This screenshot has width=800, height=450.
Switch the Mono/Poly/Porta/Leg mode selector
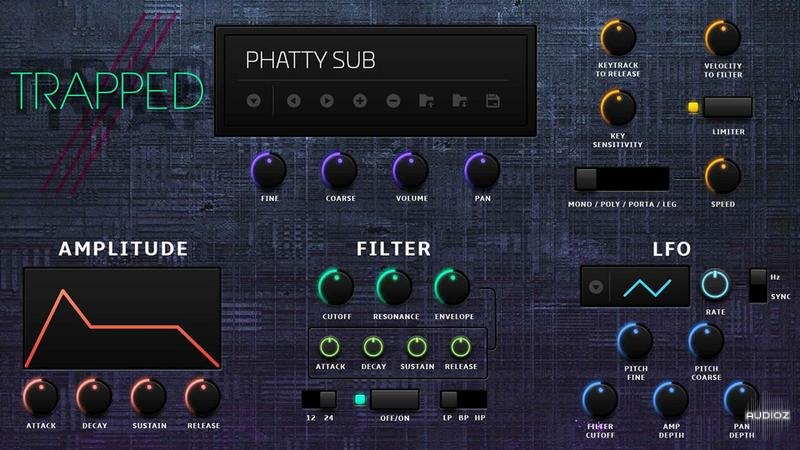[x=622, y=179]
